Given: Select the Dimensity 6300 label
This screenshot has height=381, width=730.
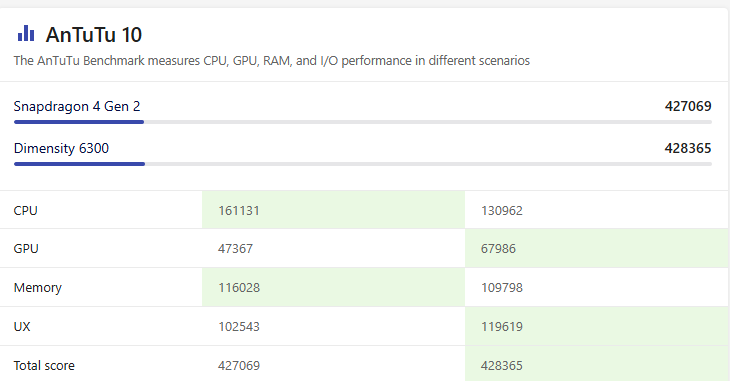Looking at the screenshot, I should click(x=61, y=148).
